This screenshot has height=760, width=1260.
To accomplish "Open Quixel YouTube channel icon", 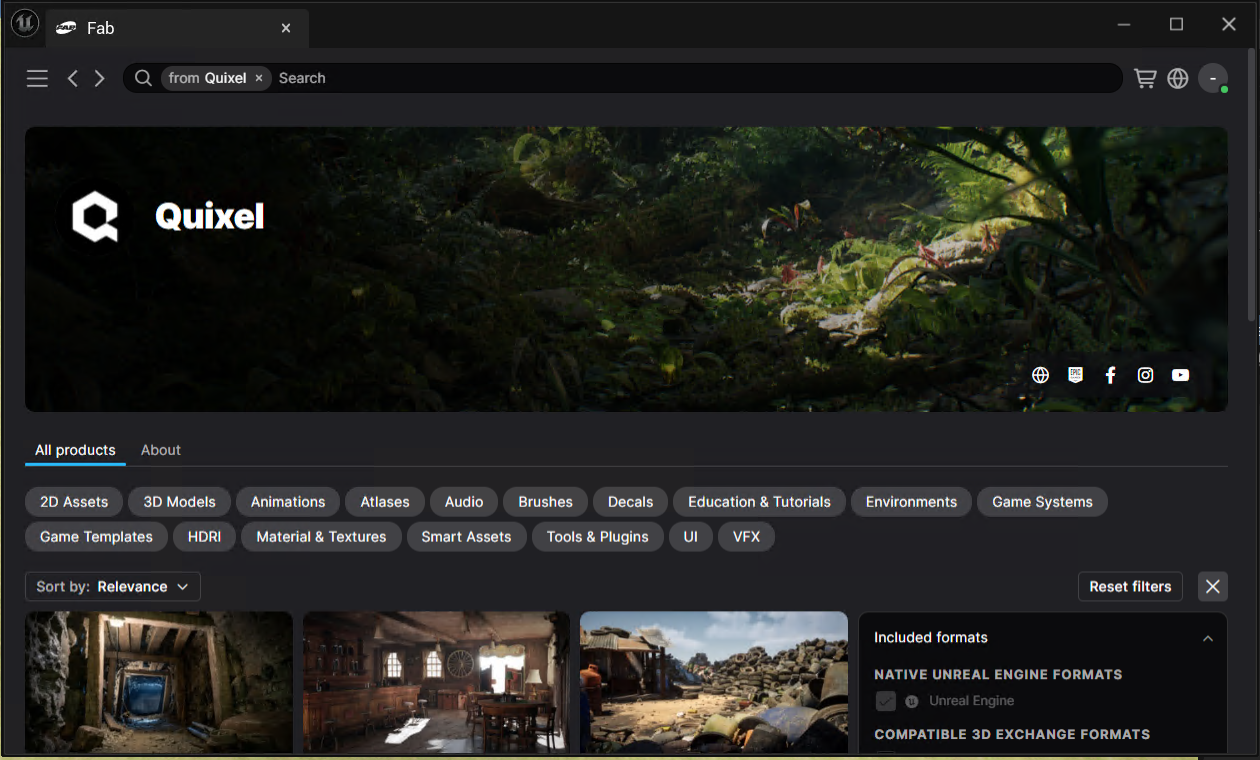I will 1180,375.
